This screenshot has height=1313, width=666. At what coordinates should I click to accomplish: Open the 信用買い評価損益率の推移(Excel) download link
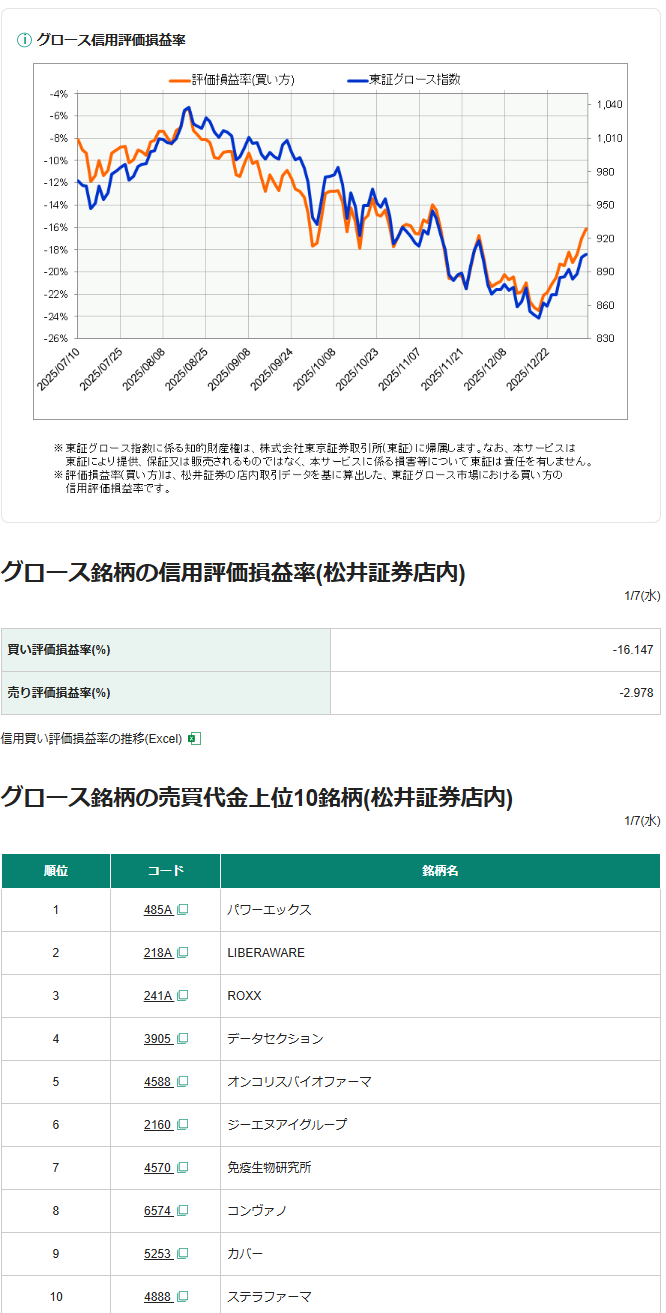(x=91, y=738)
